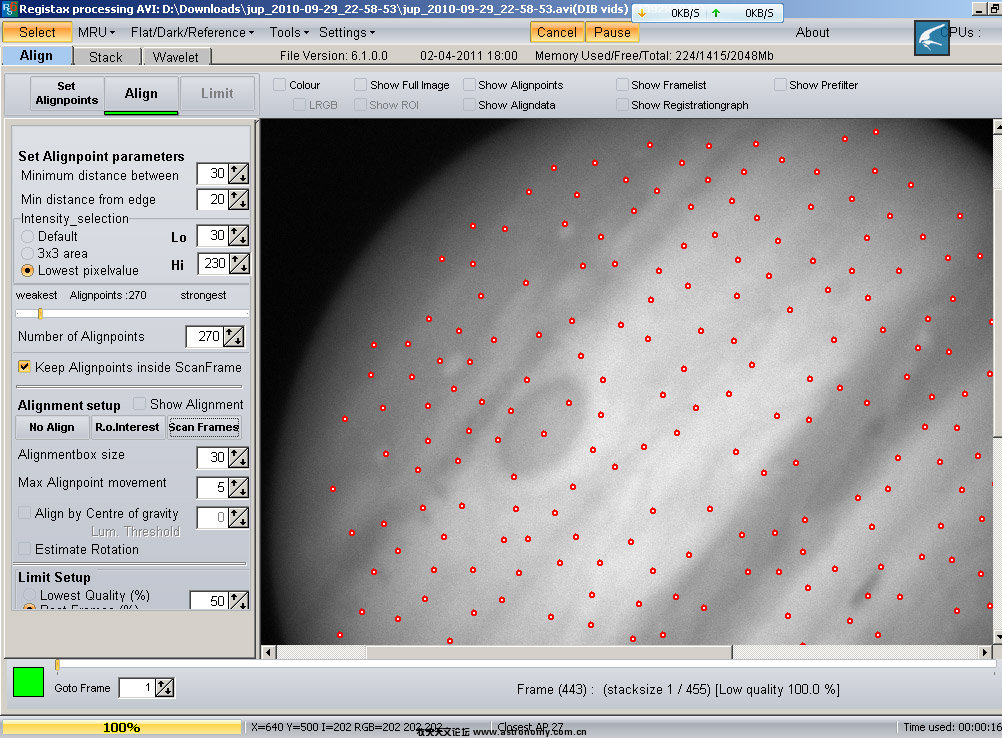1002x738 pixels.
Task: Click the Minimum distance between value field
Action: point(213,174)
